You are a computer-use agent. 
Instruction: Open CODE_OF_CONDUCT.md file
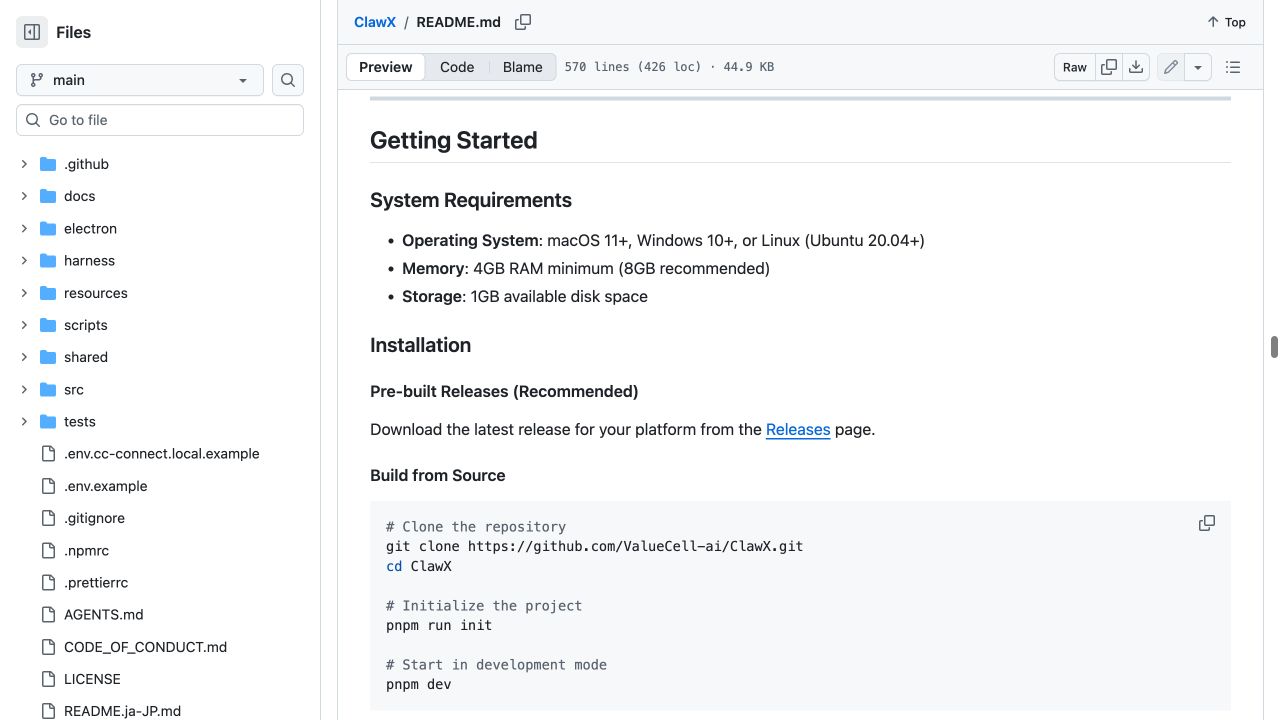coord(146,647)
